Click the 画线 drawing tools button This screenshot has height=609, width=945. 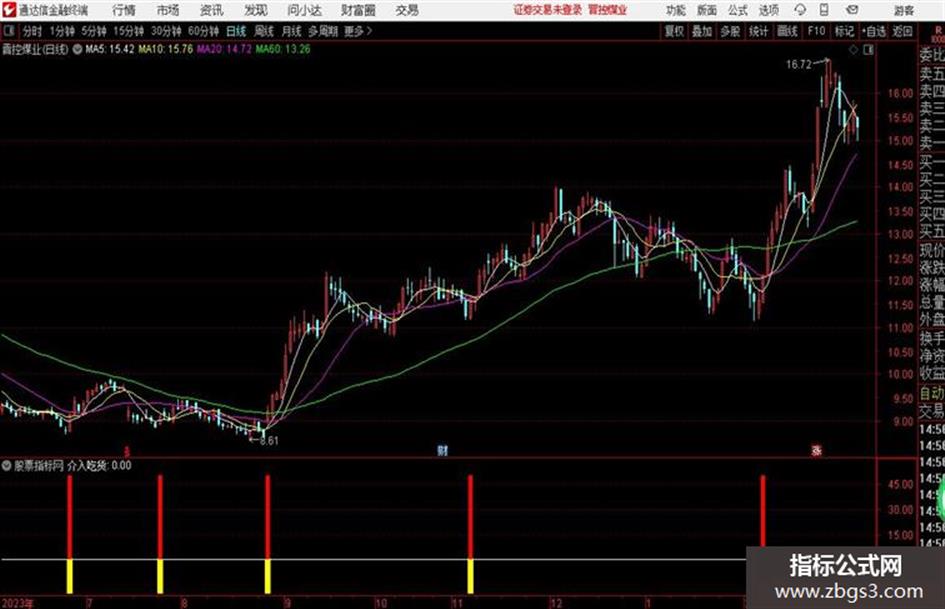(787, 31)
